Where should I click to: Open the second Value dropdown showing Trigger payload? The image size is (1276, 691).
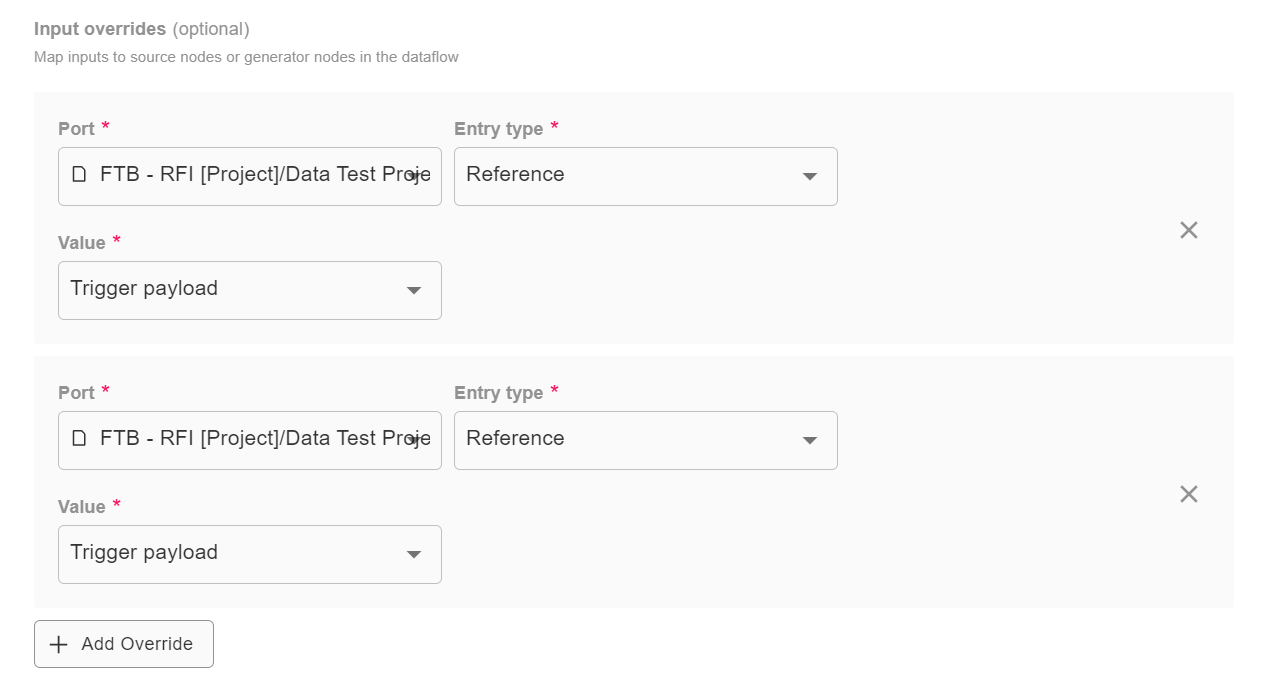[x=249, y=554]
